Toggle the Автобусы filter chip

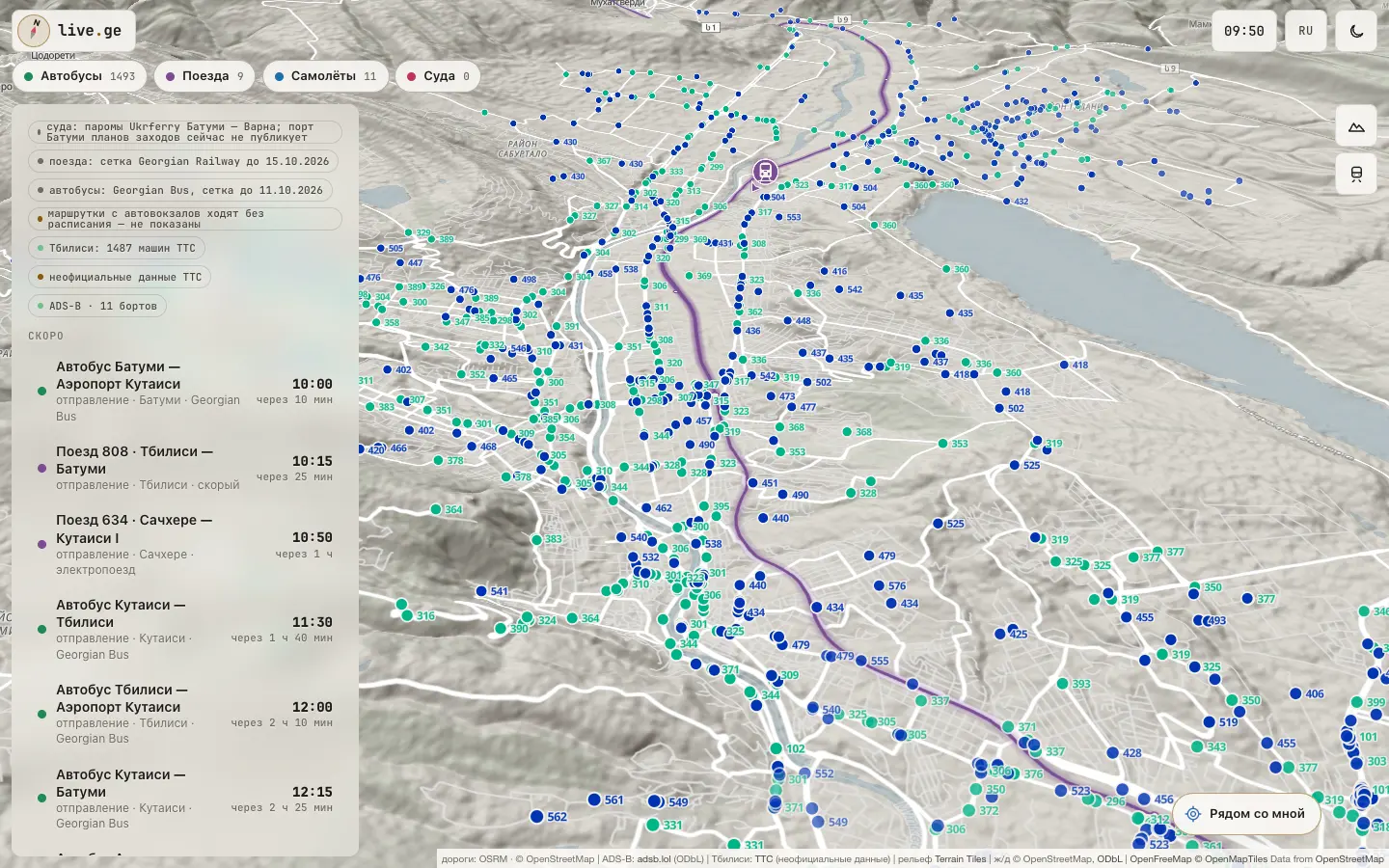80,76
